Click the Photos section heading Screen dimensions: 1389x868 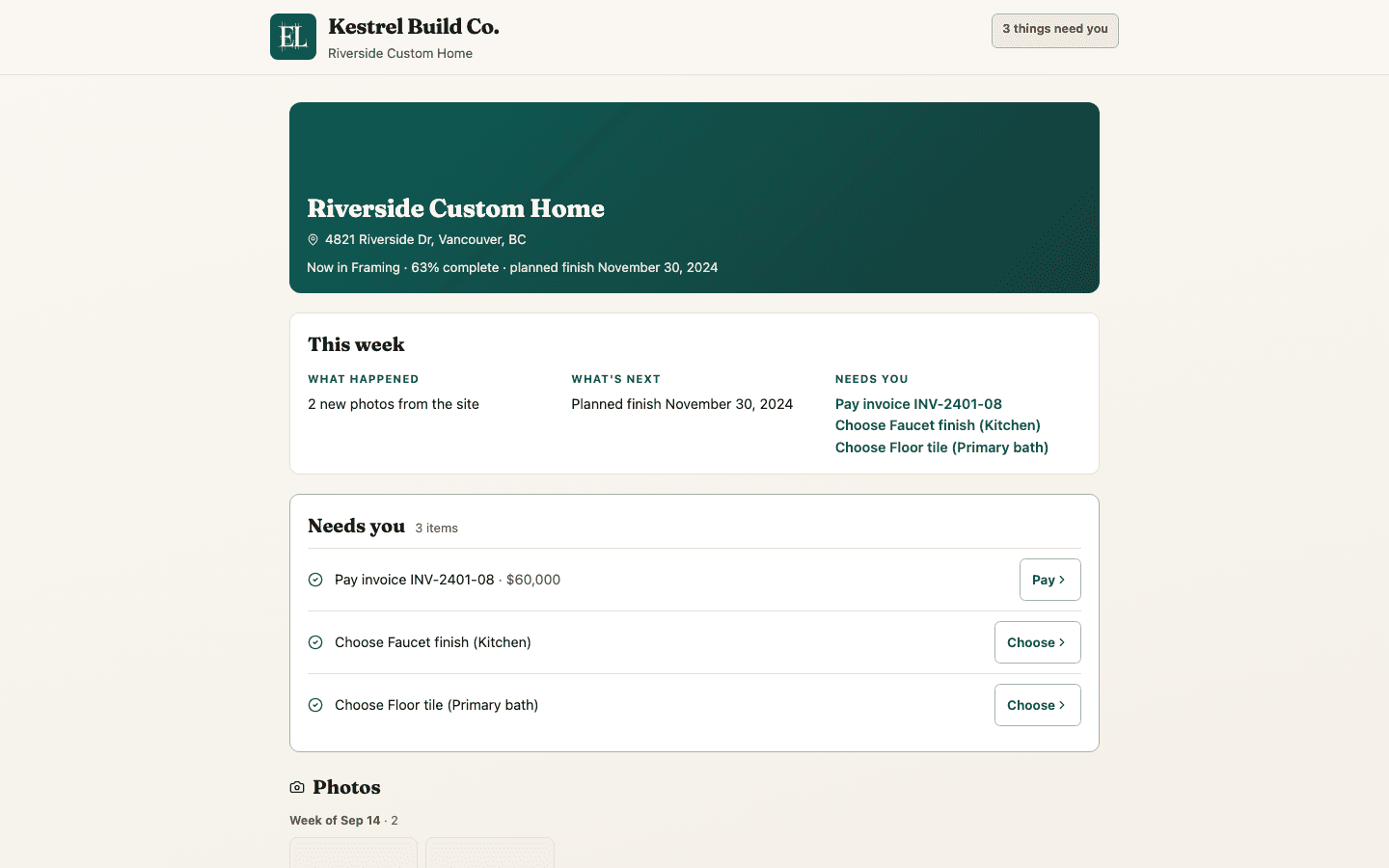coord(346,787)
